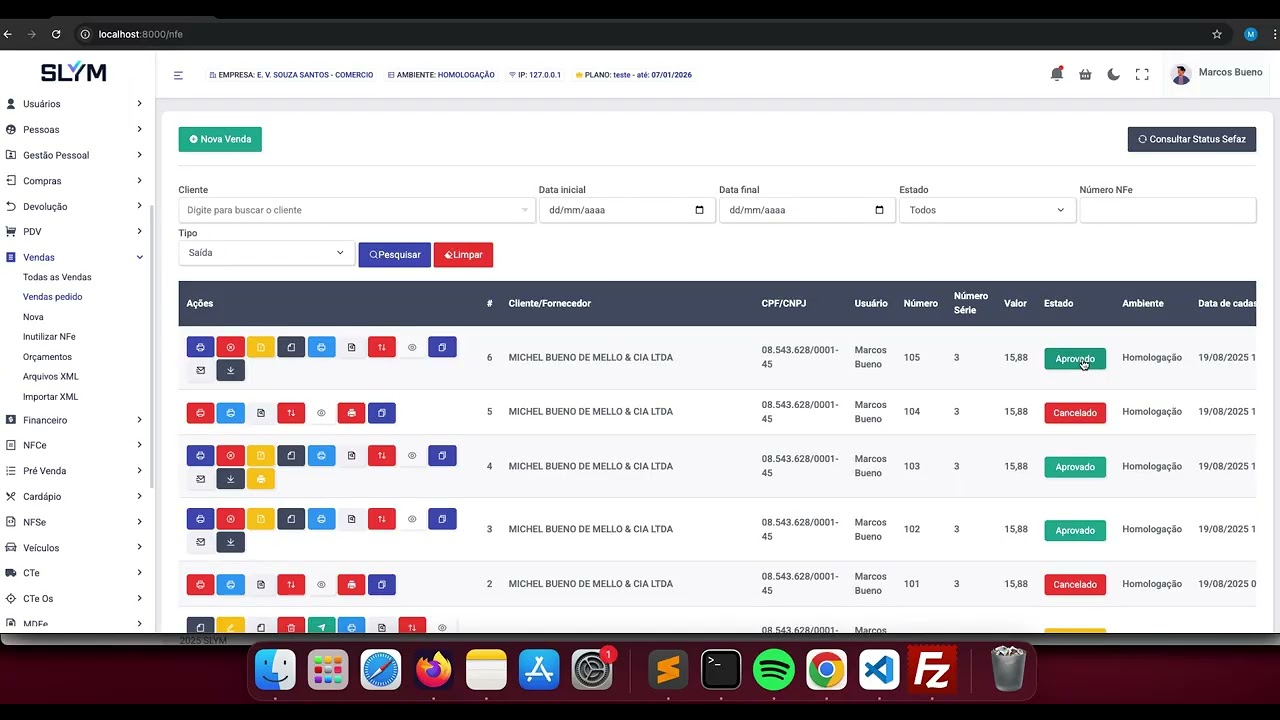
Task: Collapse the Vendas sidebar menu
Action: tap(75, 257)
